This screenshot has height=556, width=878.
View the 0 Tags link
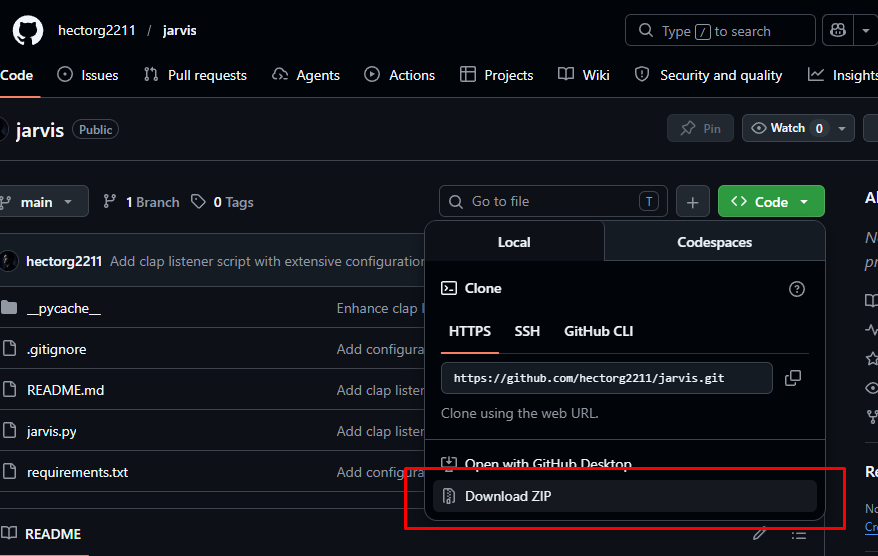tap(222, 202)
